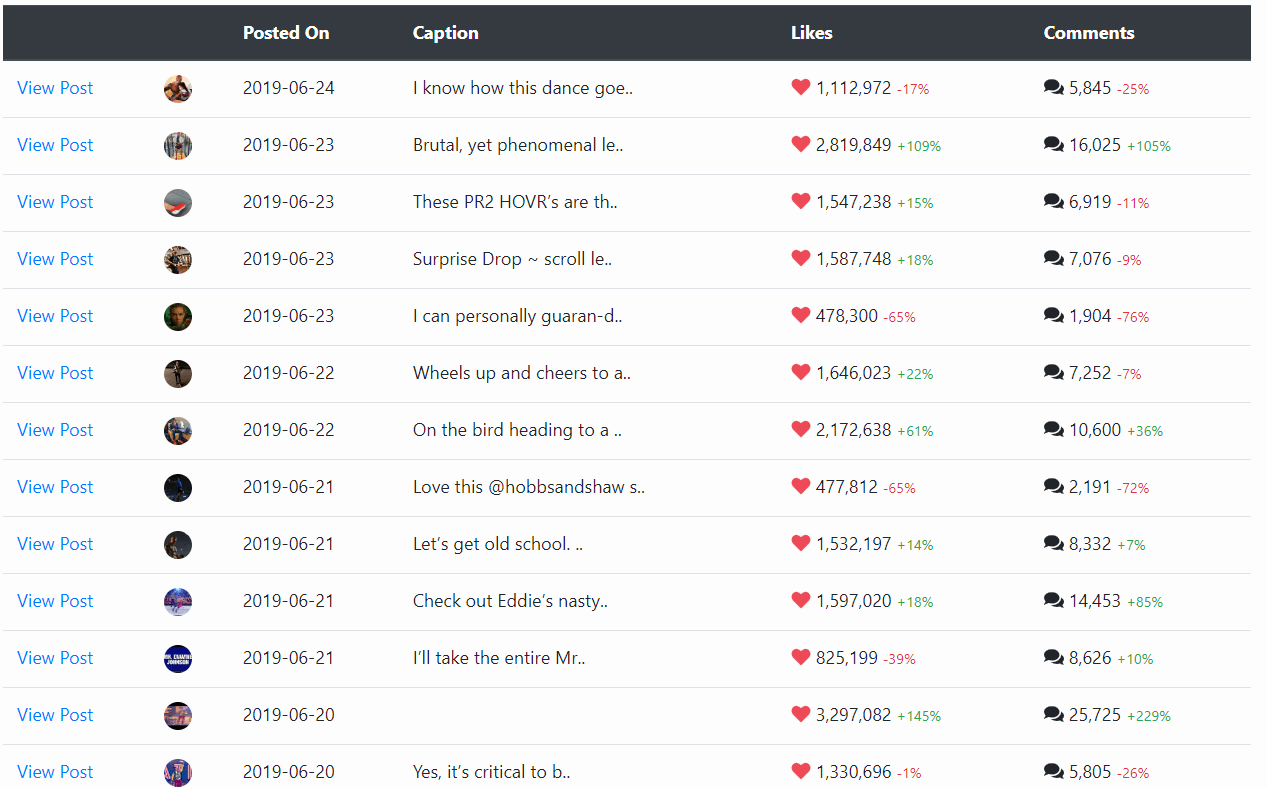Click the comments icon beside 5,845

tap(1053, 87)
